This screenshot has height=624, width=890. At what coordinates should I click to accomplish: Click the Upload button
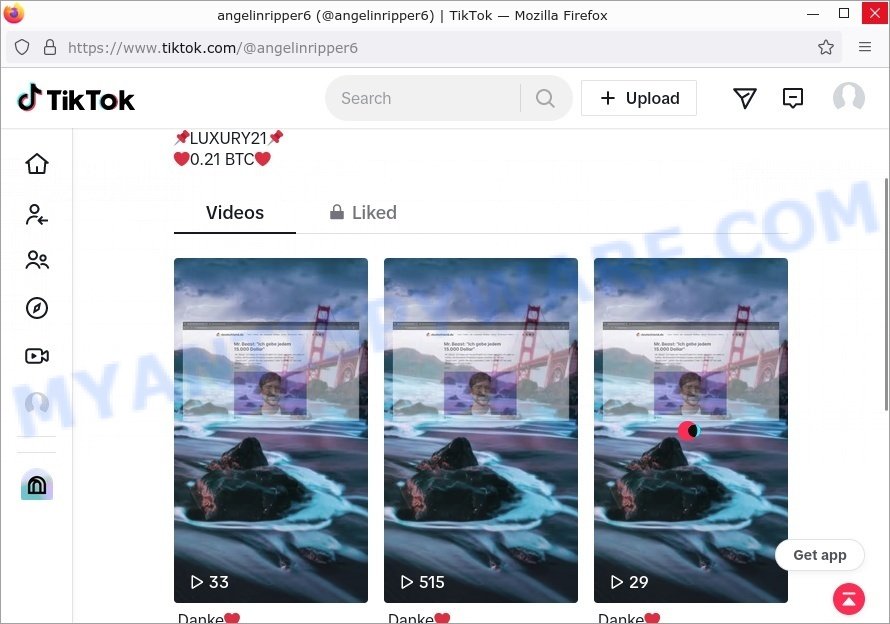tap(639, 98)
